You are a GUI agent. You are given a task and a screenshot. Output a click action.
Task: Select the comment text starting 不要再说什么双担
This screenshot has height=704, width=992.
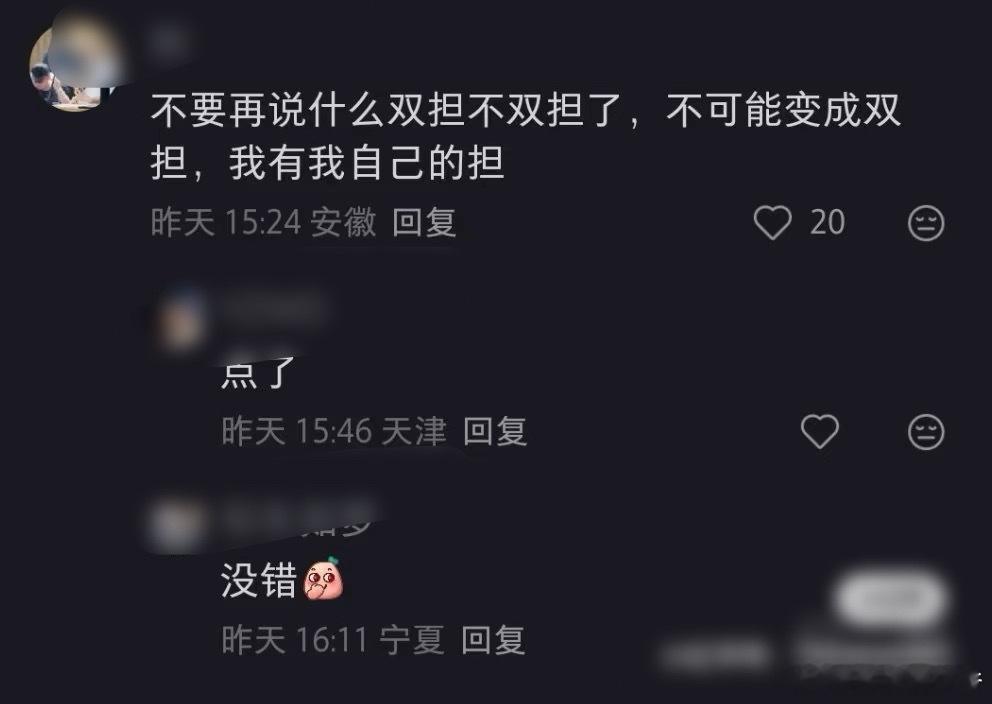coord(525,137)
